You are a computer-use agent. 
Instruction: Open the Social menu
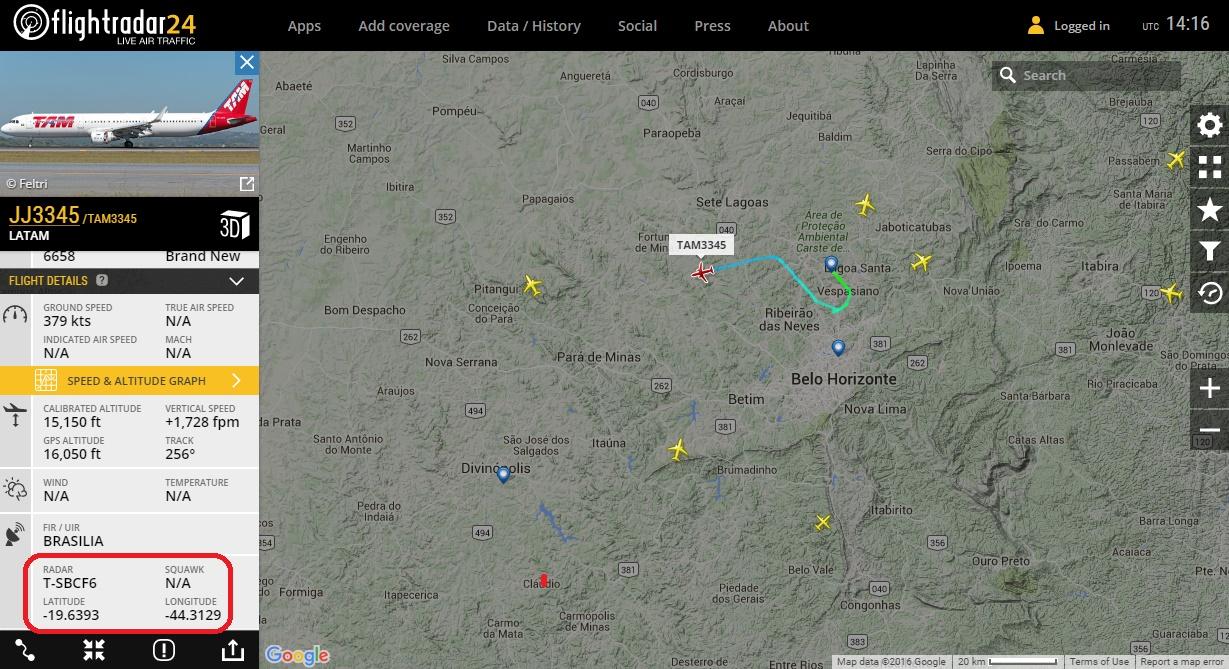click(637, 26)
